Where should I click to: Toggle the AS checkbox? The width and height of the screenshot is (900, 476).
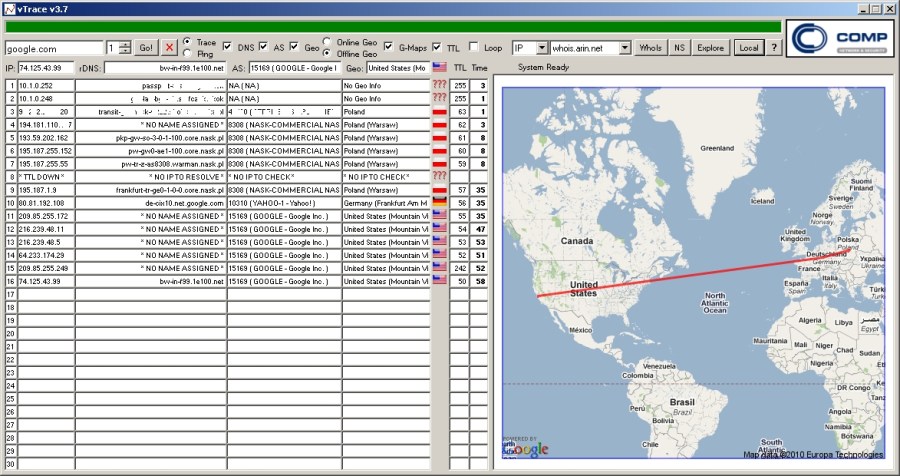[x=263, y=47]
